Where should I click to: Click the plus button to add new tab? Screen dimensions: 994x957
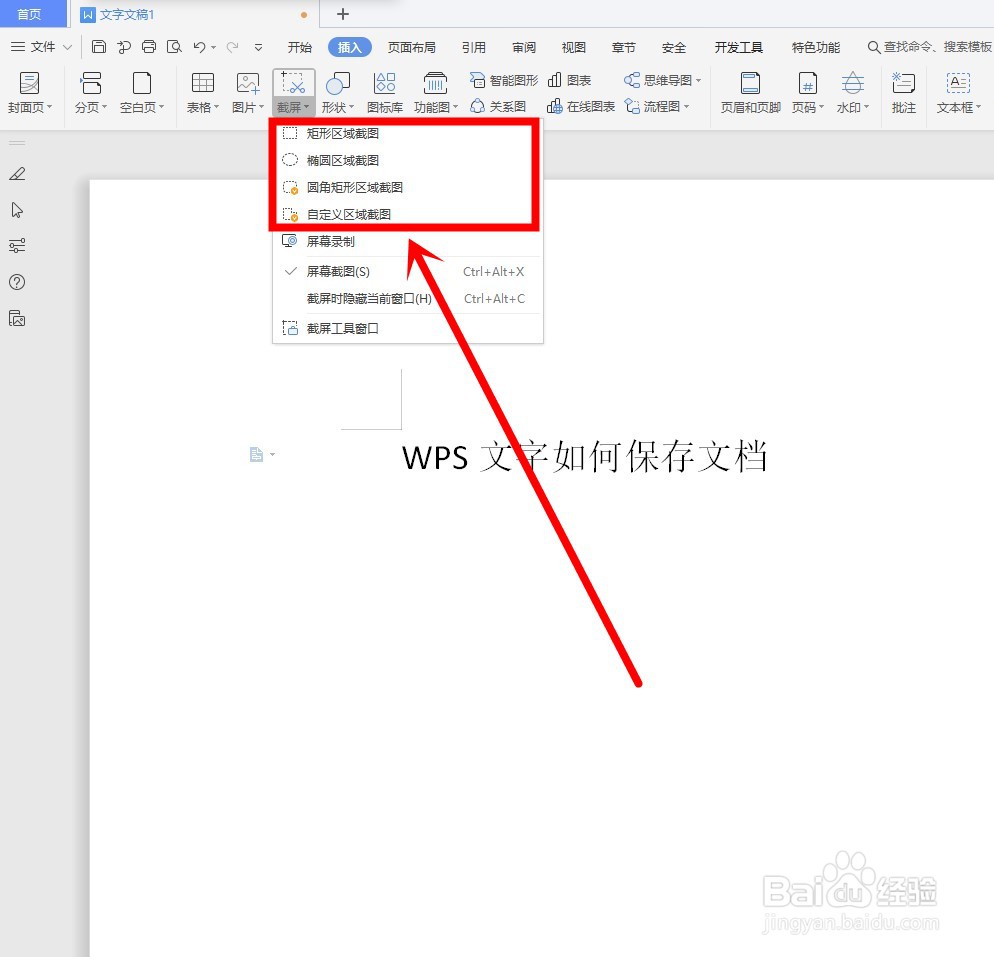click(x=343, y=14)
